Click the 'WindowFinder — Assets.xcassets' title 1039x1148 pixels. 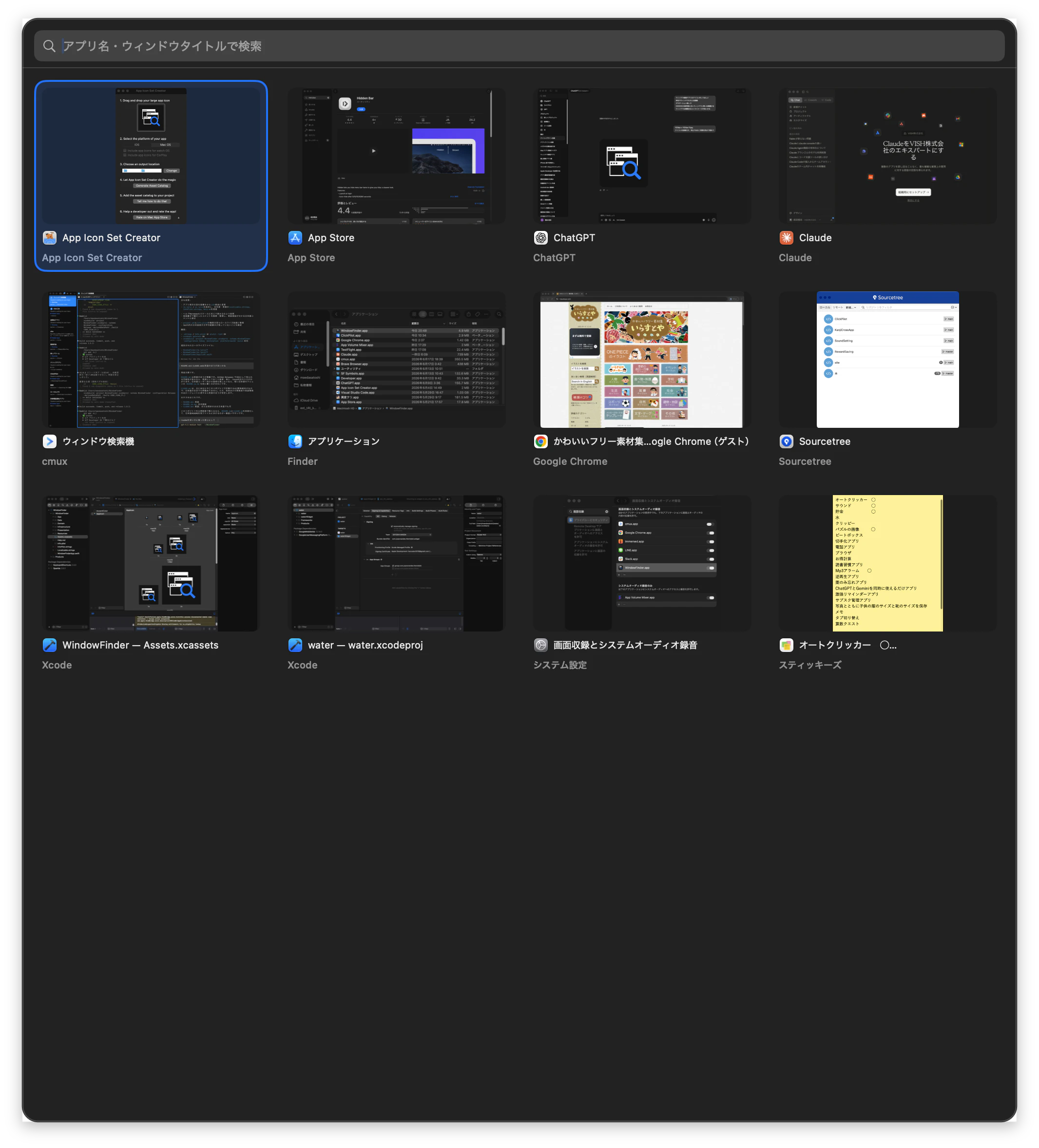click(140, 645)
